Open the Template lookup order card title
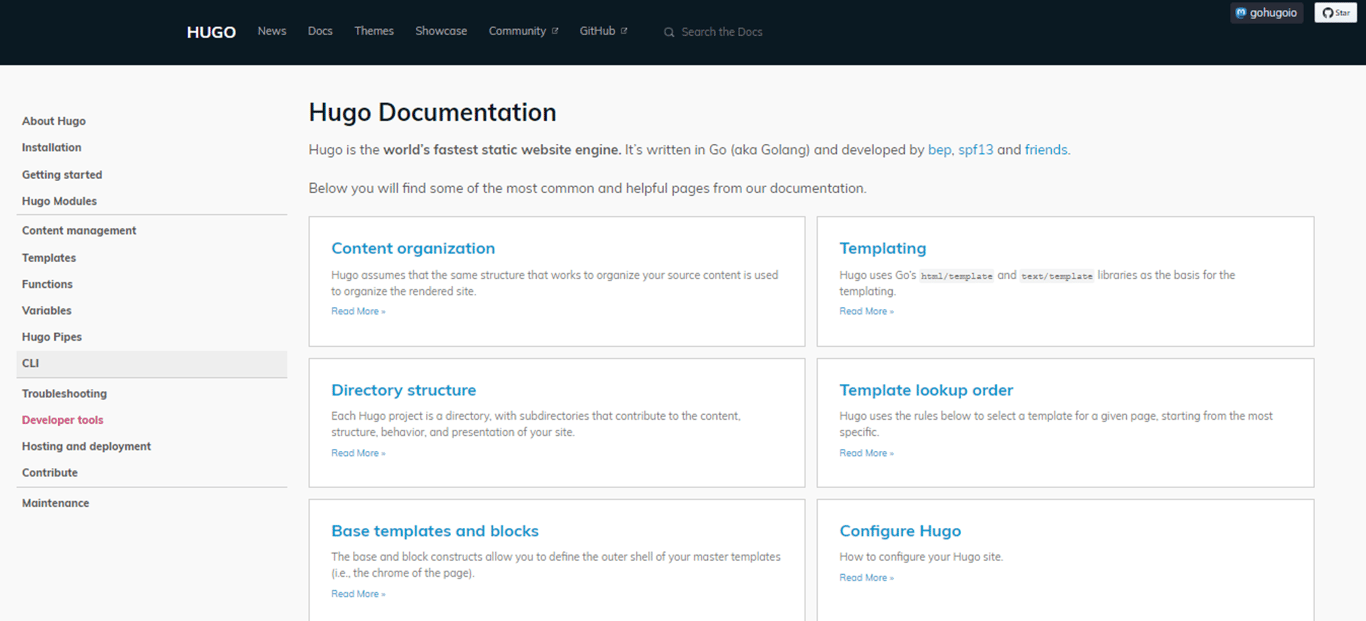1366x621 pixels. [926, 390]
